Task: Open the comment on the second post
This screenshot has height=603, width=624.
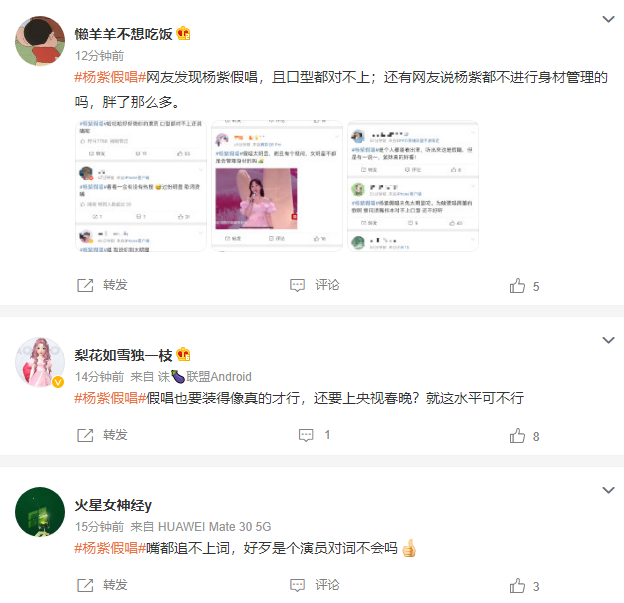Action: pos(314,435)
